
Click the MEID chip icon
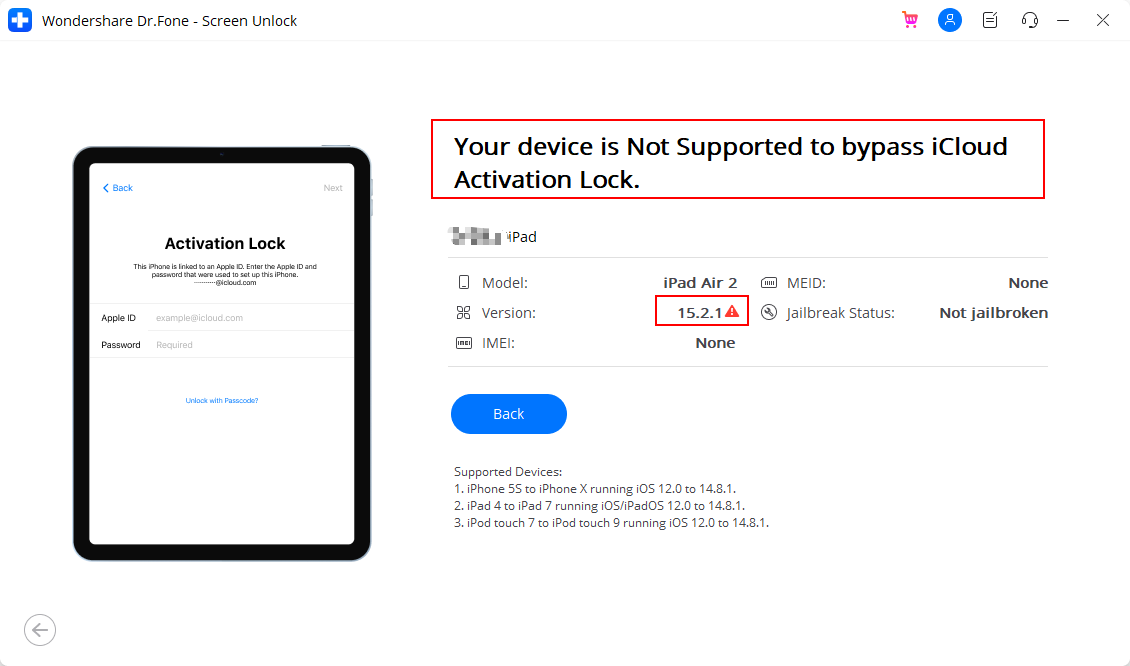[x=769, y=283]
